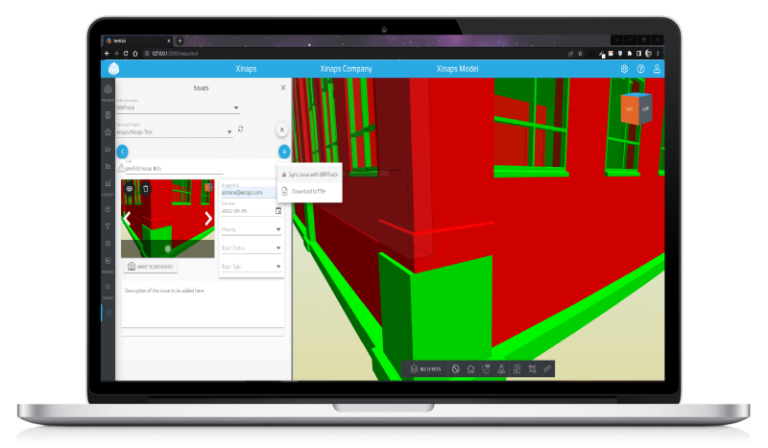The width and height of the screenshot is (768, 448).
Task: Click the icon left of the walk icon in the viewer toolbar
Action: (486, 369)
